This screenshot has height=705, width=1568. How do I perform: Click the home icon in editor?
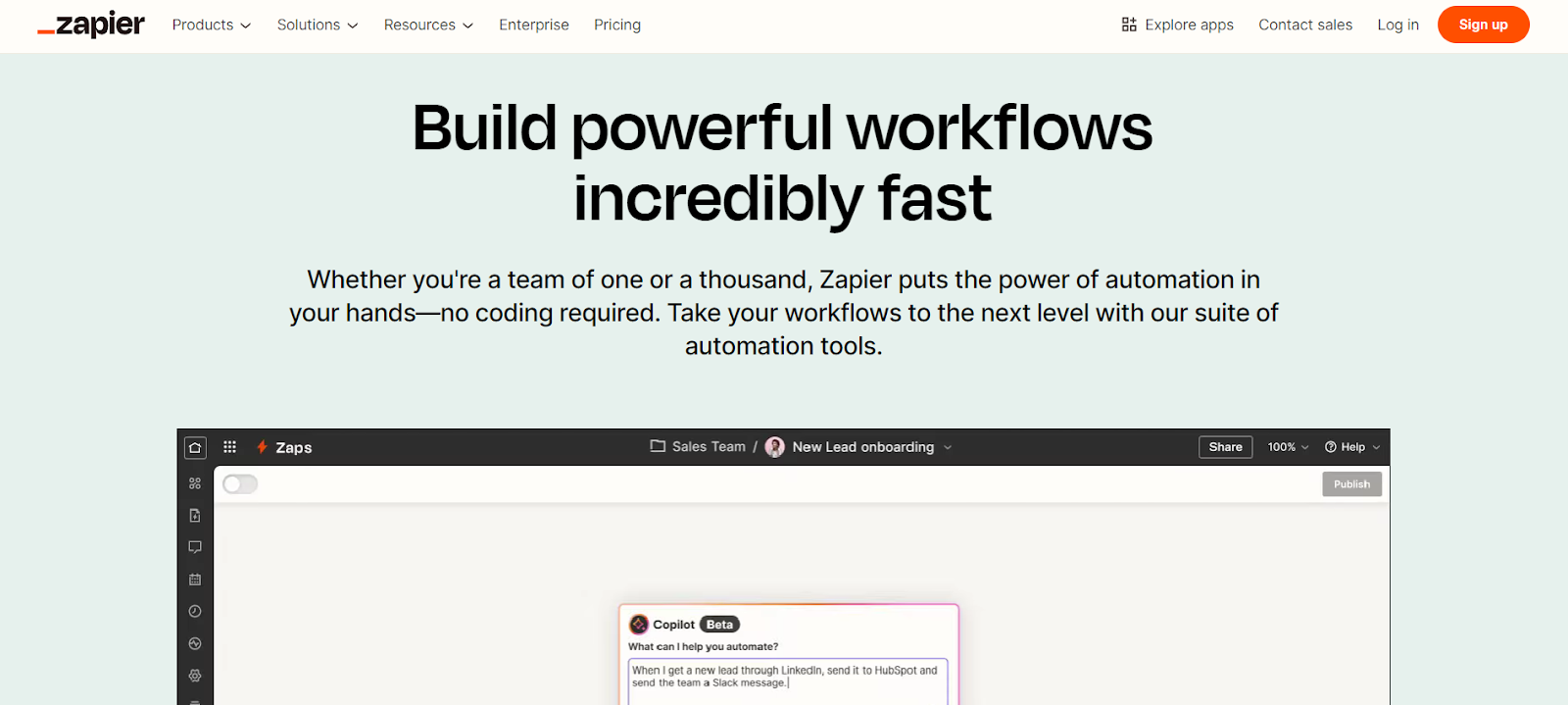[x=195, y=447]
